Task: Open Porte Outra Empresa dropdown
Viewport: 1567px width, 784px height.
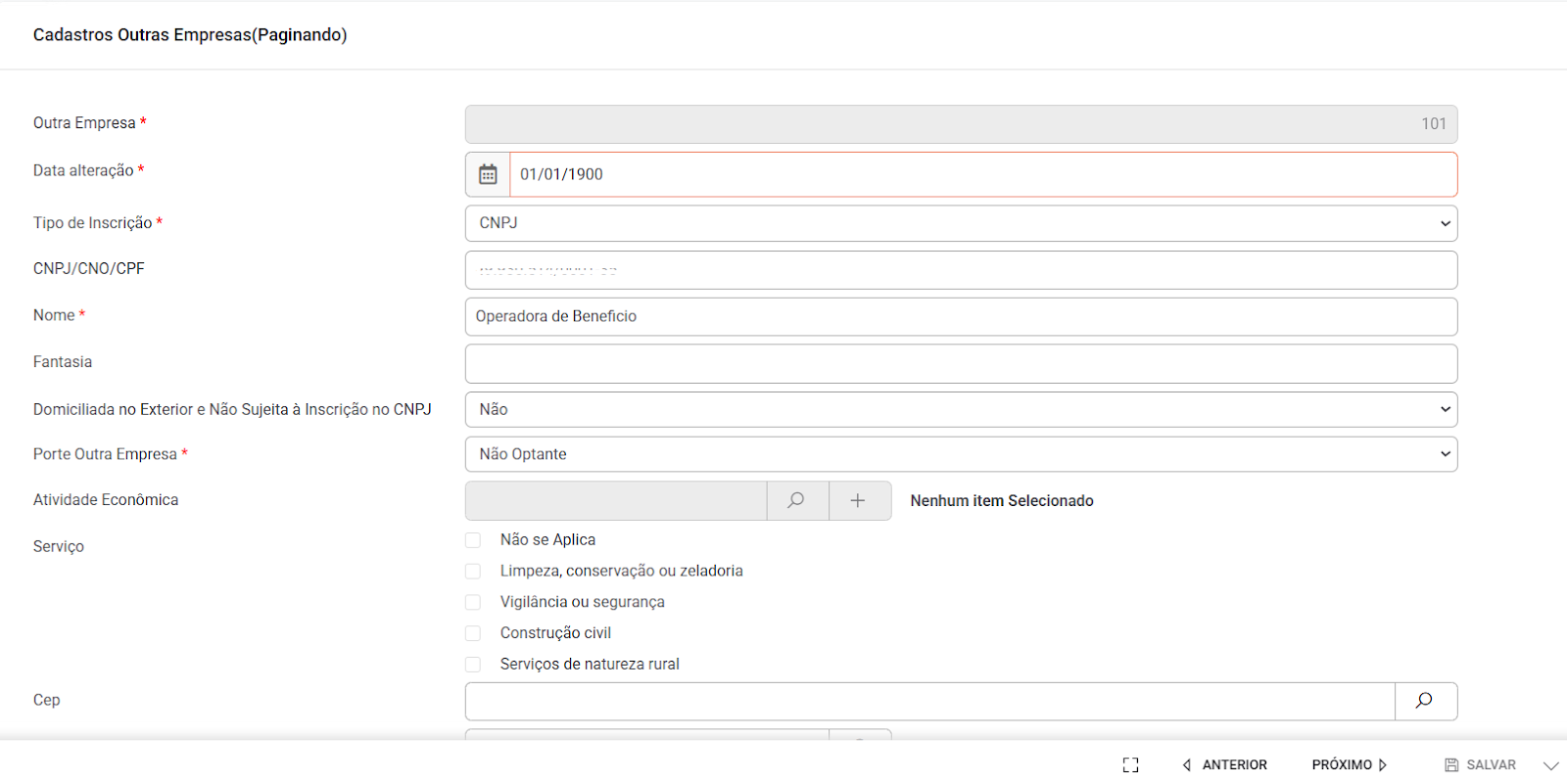Action: (960, 454)
